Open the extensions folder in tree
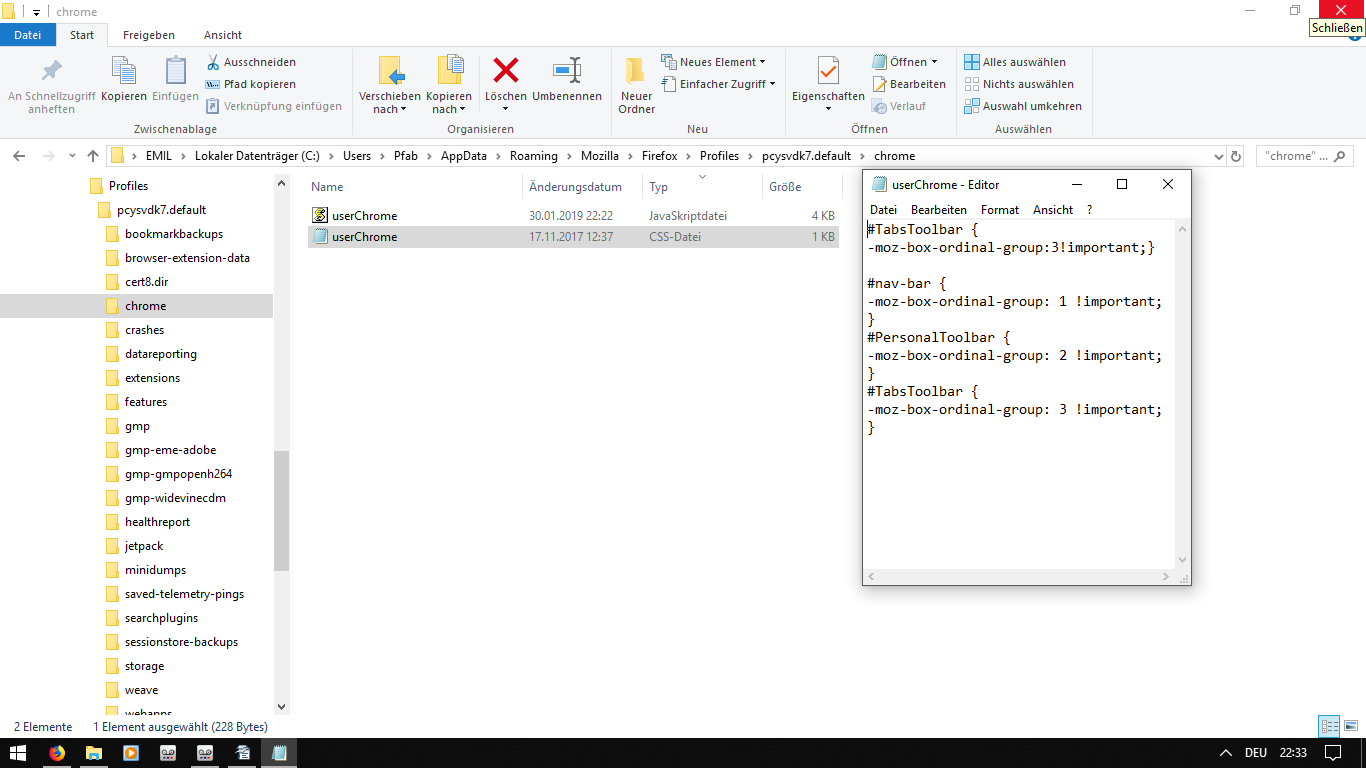The height and width of the screenshot is (768, 1366). click(x=152, y=378)
